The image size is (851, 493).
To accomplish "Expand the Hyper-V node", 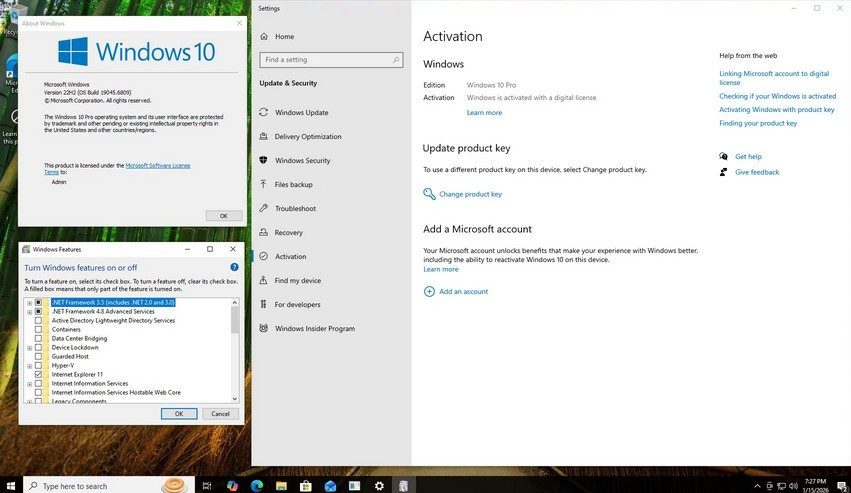I will point(30,366).
